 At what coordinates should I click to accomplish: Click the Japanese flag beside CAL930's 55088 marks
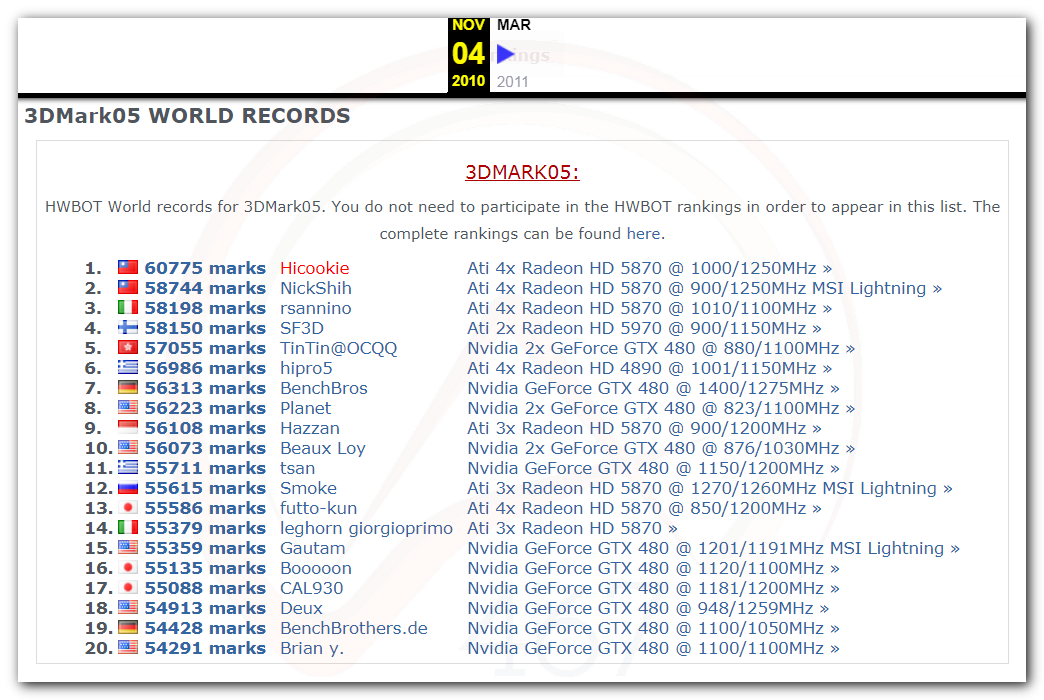[128, 587]
